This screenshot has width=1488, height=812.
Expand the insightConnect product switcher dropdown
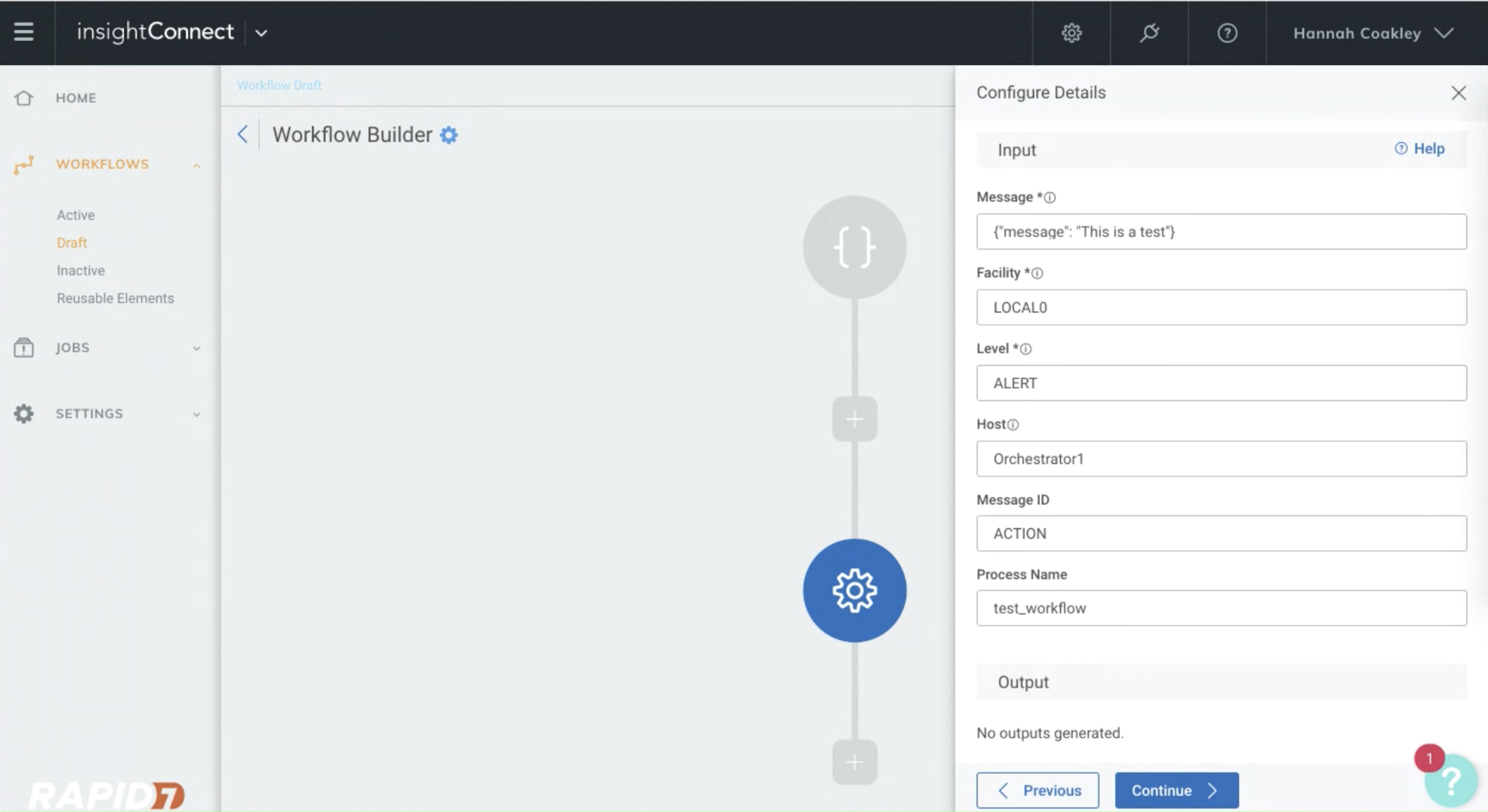261,33
